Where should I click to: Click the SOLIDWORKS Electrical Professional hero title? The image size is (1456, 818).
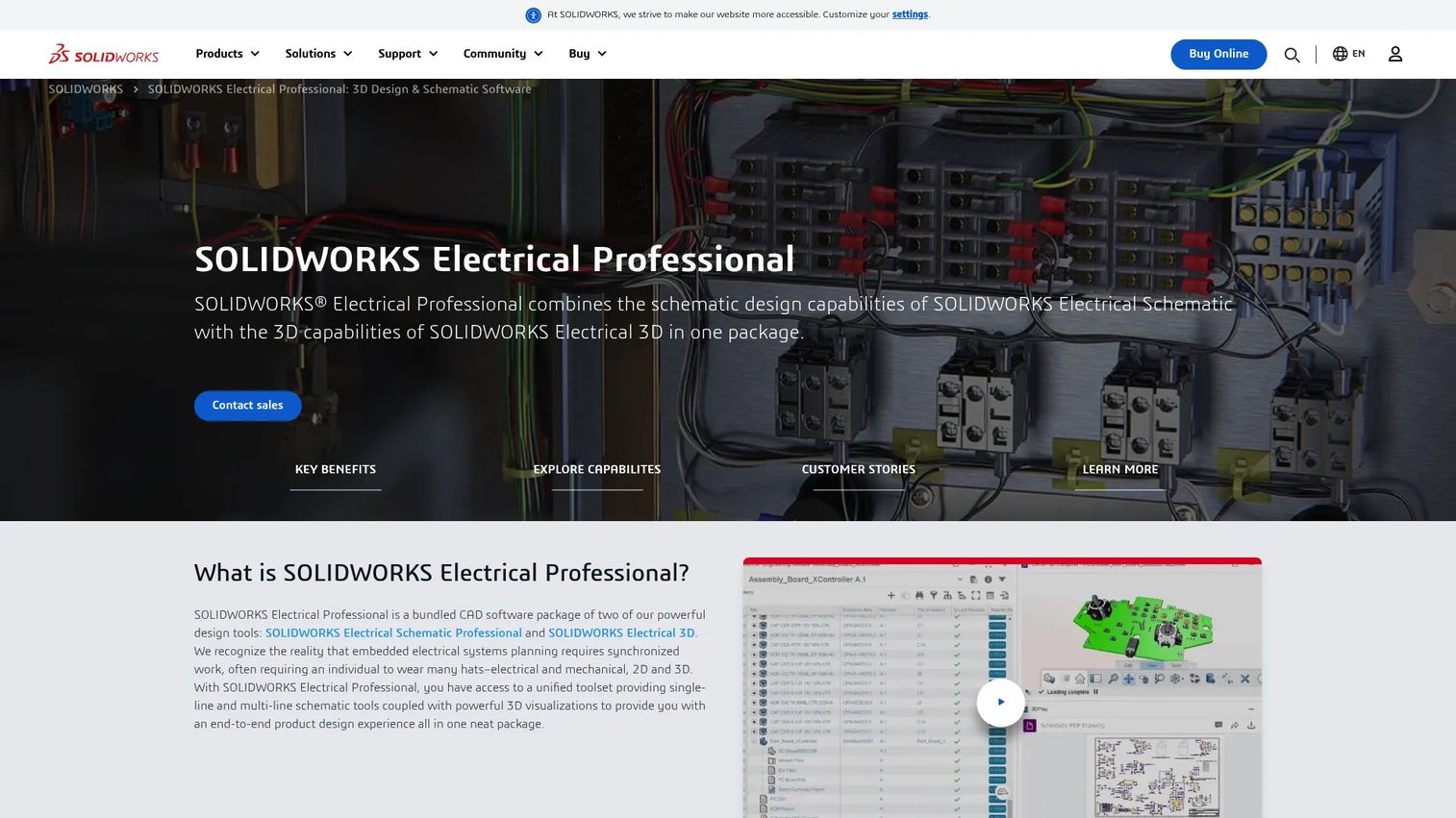coord(494,260)
